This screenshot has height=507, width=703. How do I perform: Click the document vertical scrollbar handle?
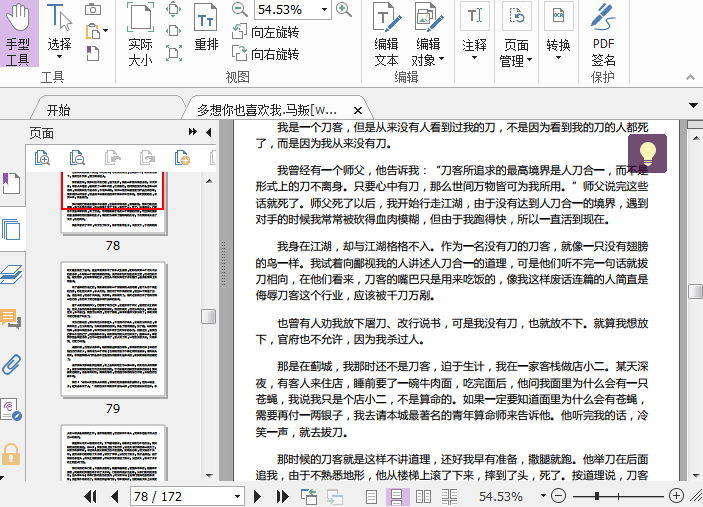coord(695,291)
